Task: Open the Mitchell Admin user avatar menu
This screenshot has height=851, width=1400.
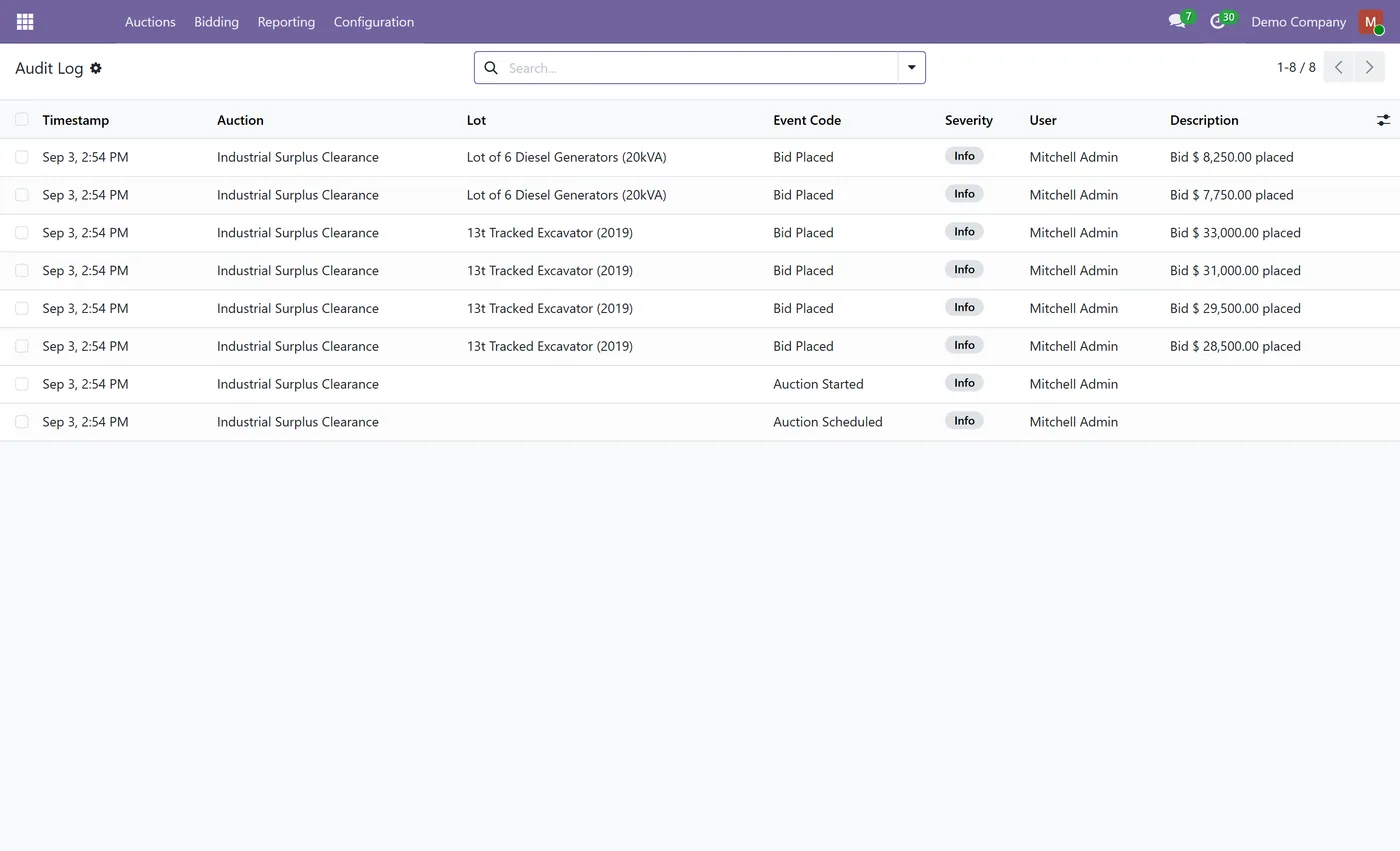Action: [x=1370, y=21]
